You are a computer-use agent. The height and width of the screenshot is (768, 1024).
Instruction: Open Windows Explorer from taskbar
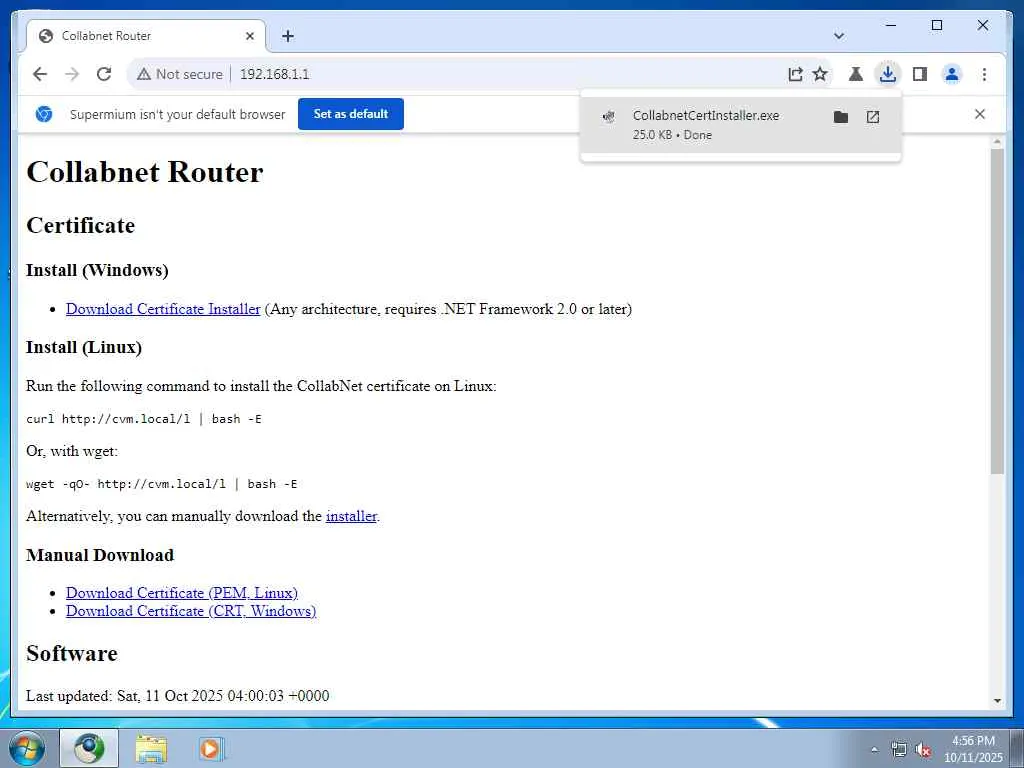pyautogui.click(x=151, y=748)
